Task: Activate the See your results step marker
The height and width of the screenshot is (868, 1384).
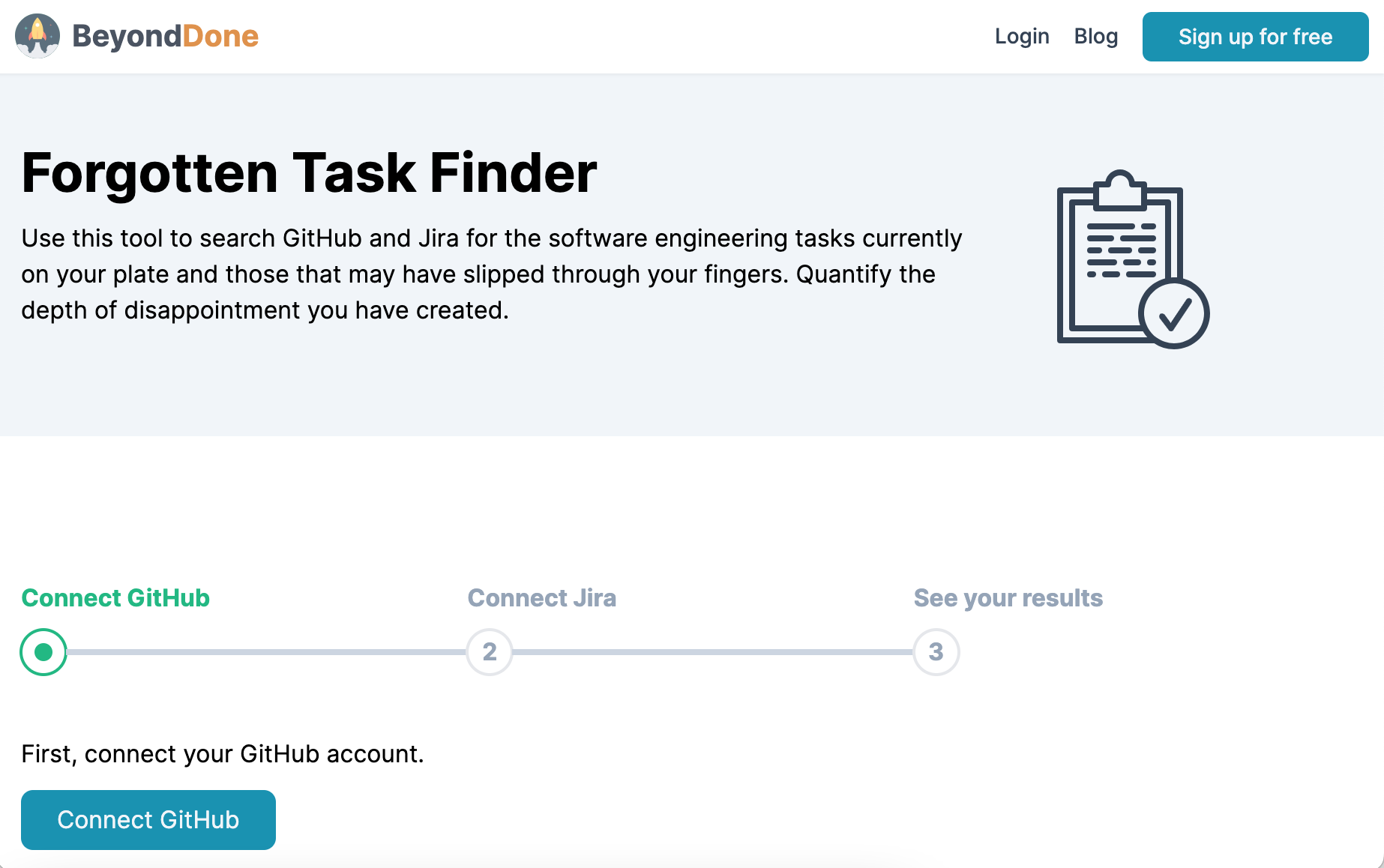Action: pyautogui.click(x=936, y=651)
